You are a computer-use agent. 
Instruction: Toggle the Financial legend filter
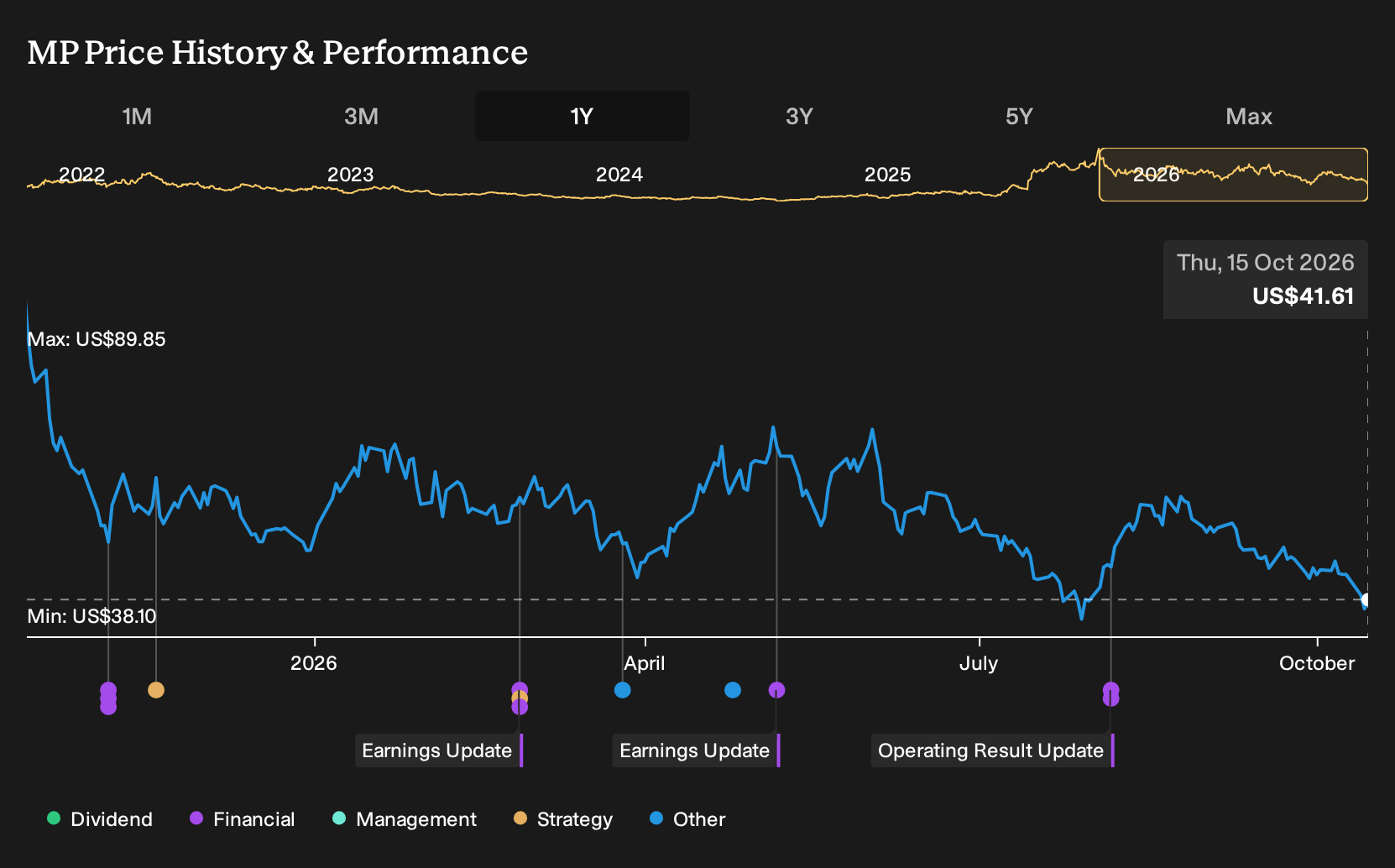[243, 819]
